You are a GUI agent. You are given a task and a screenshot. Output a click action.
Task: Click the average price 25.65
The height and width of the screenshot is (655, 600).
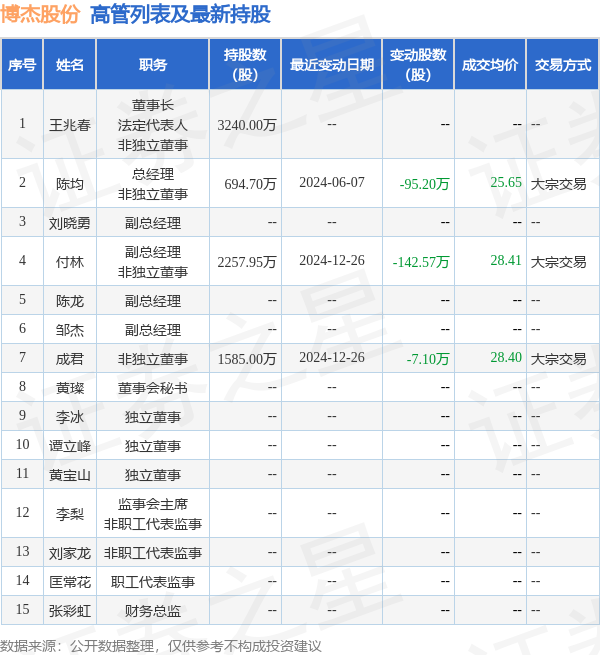tap(506, 182)
